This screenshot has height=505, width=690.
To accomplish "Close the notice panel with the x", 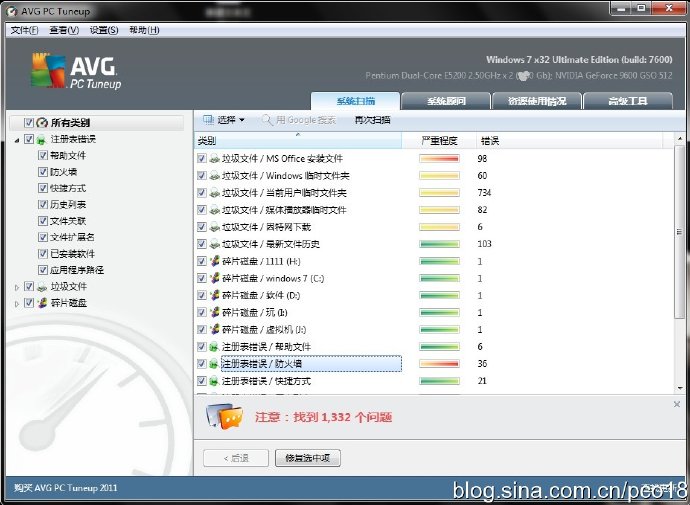I will (677, 404).
